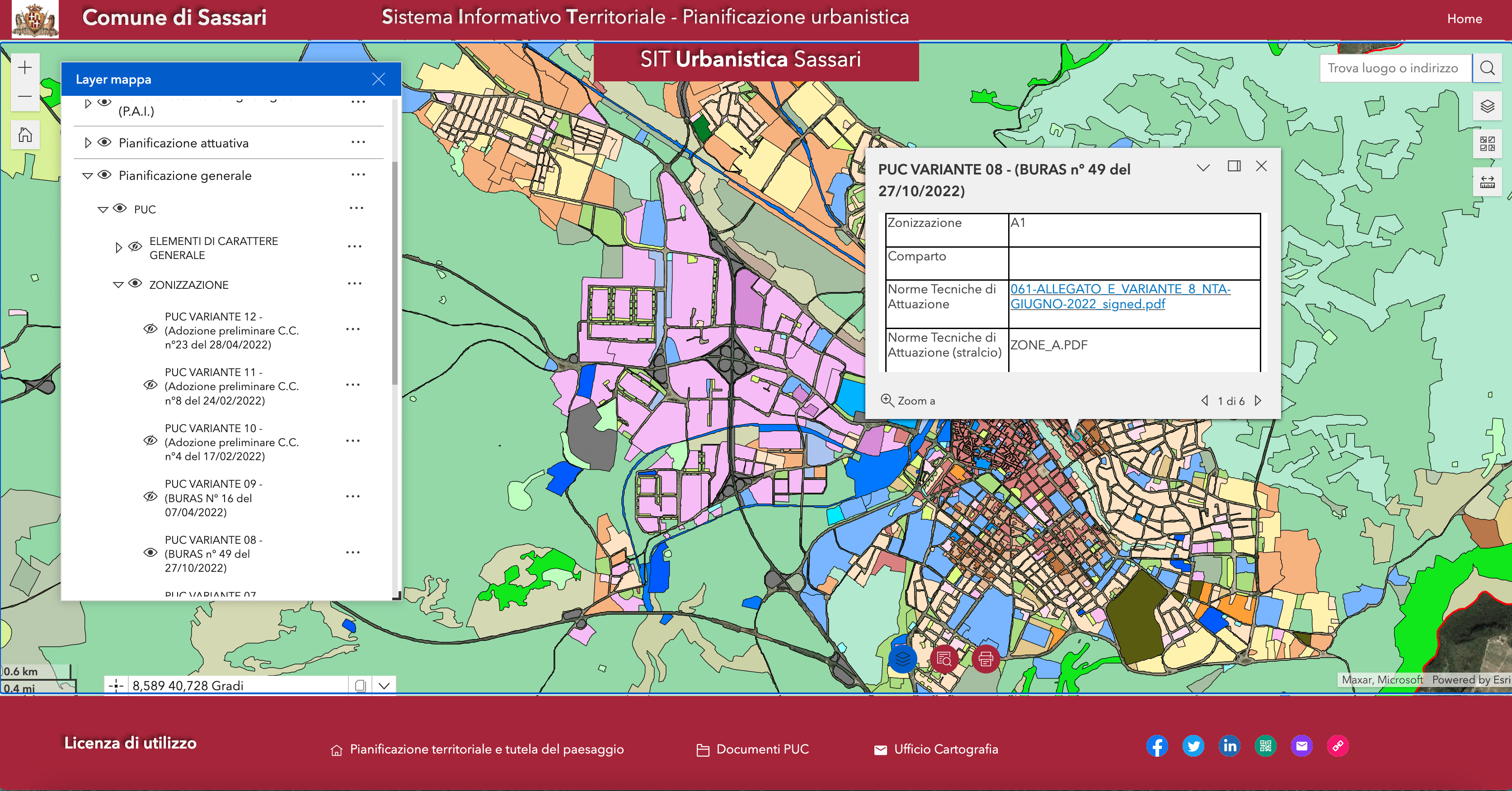Open the Twitter share icon

pos(1193,746)
